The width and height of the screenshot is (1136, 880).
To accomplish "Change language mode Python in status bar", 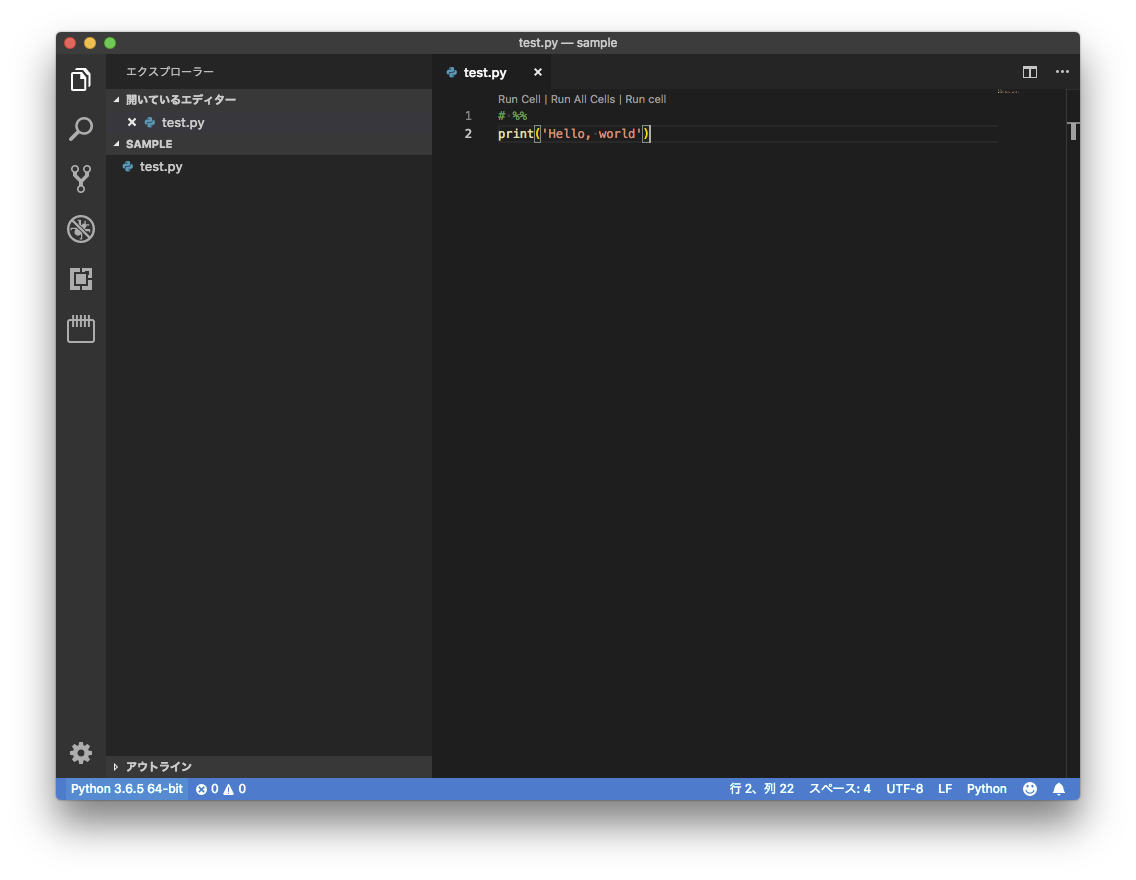I will point(987,789).
